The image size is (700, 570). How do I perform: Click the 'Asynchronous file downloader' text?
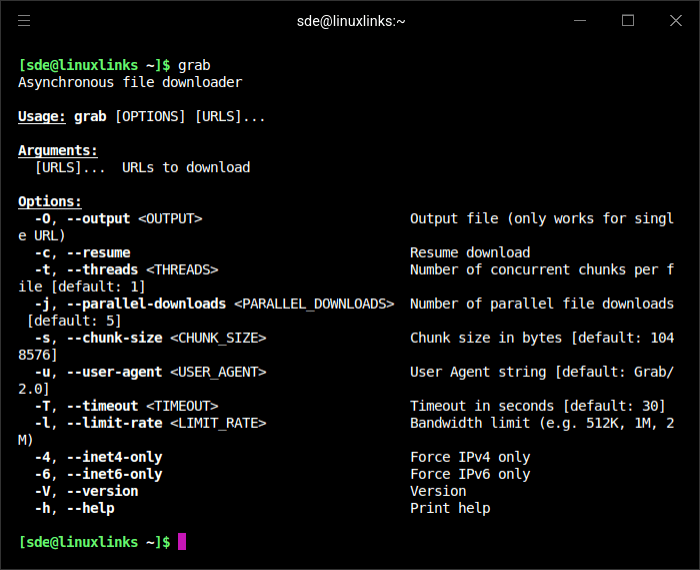coord(130,82)
